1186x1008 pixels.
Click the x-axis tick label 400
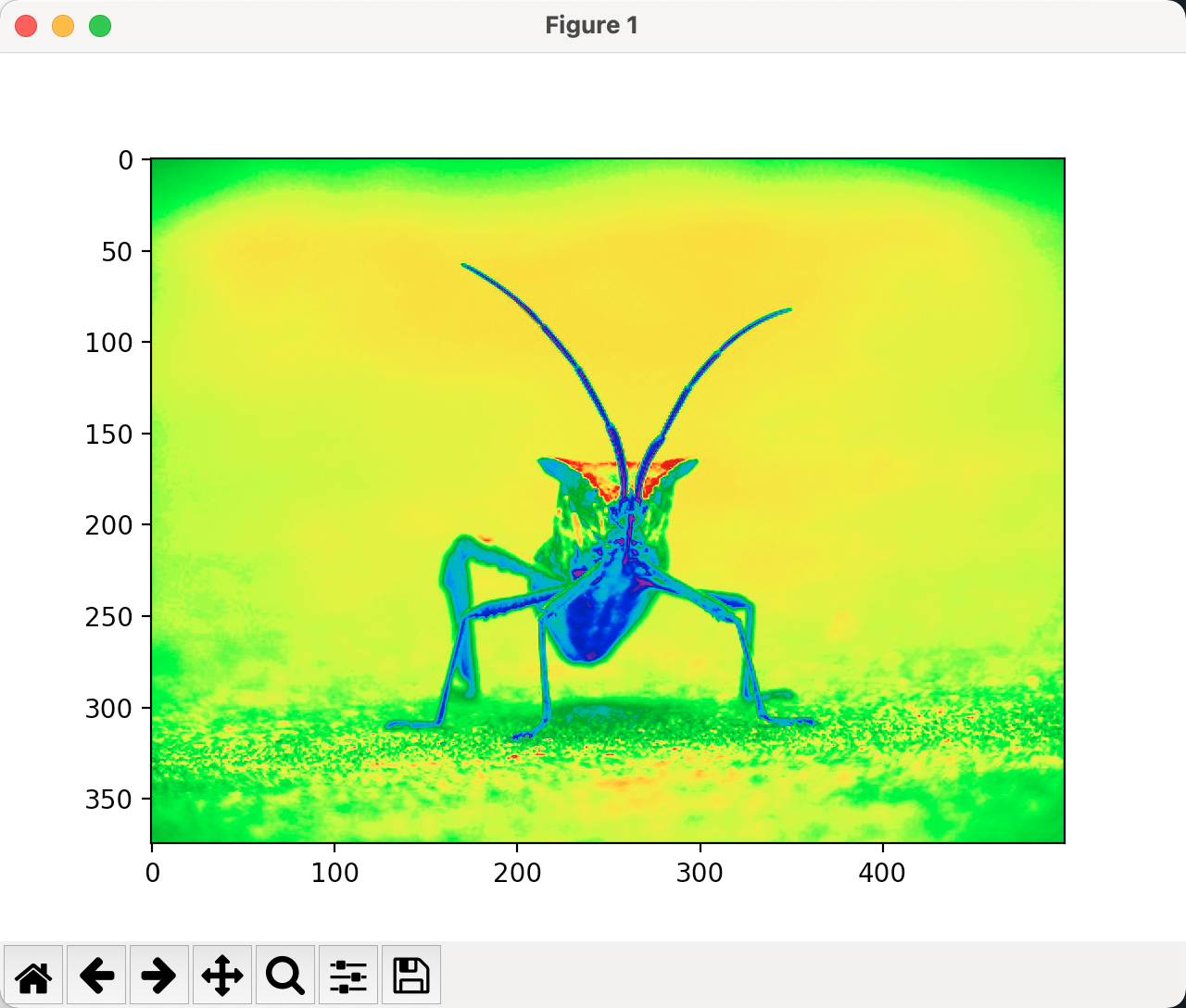coord(882,873)
